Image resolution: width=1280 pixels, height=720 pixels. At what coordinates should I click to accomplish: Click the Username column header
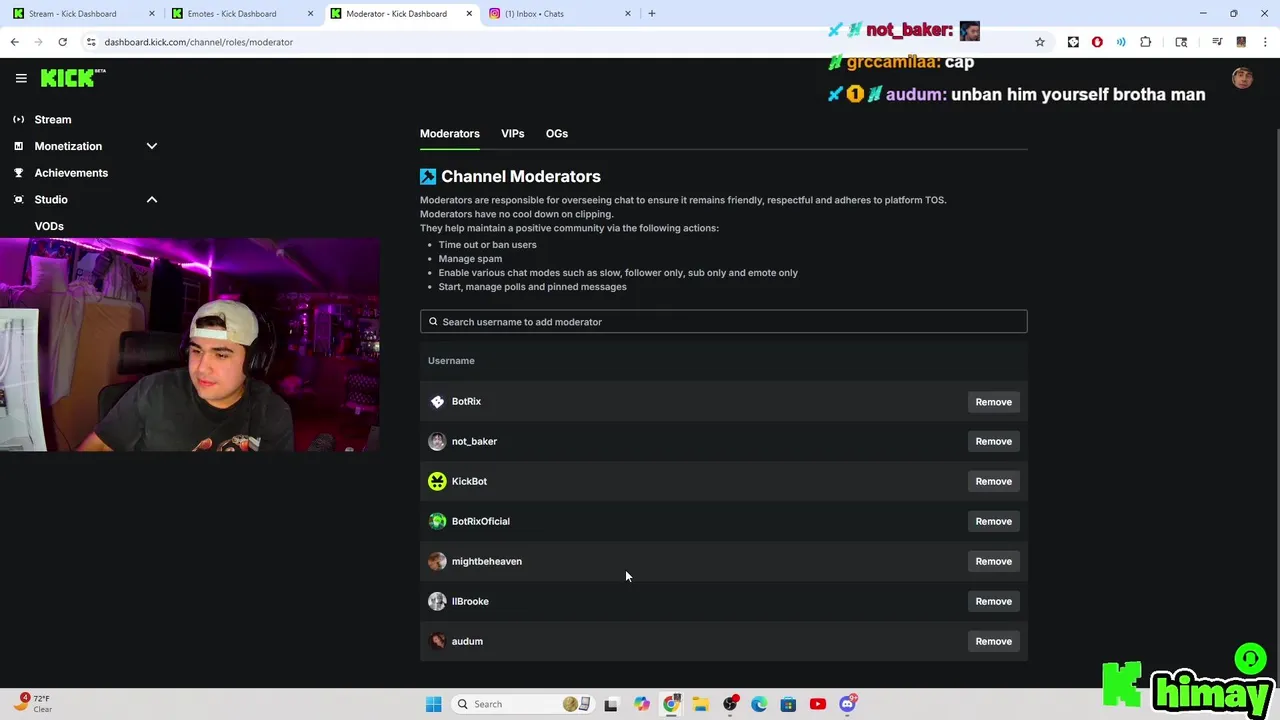pos(451,360)
